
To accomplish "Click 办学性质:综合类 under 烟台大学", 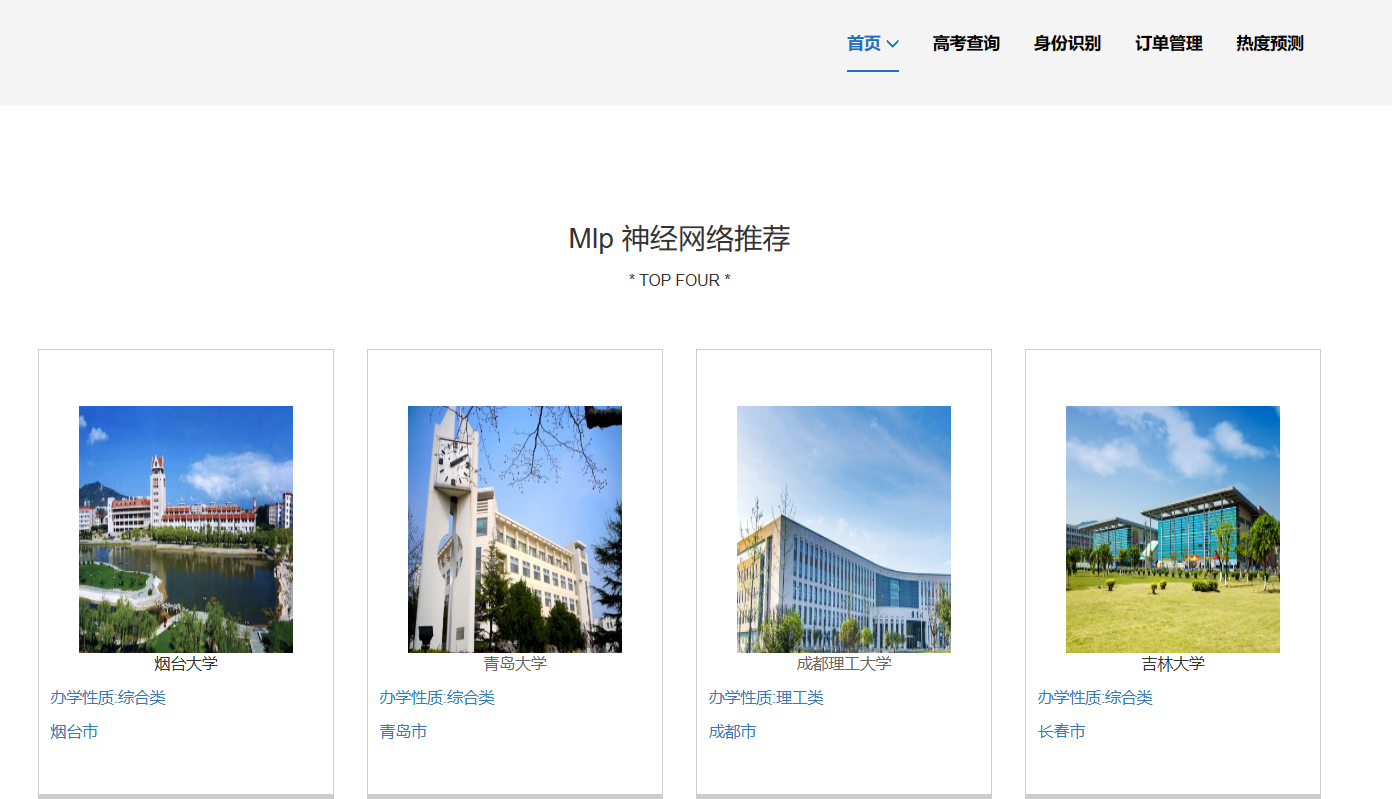I will point(108,698).
